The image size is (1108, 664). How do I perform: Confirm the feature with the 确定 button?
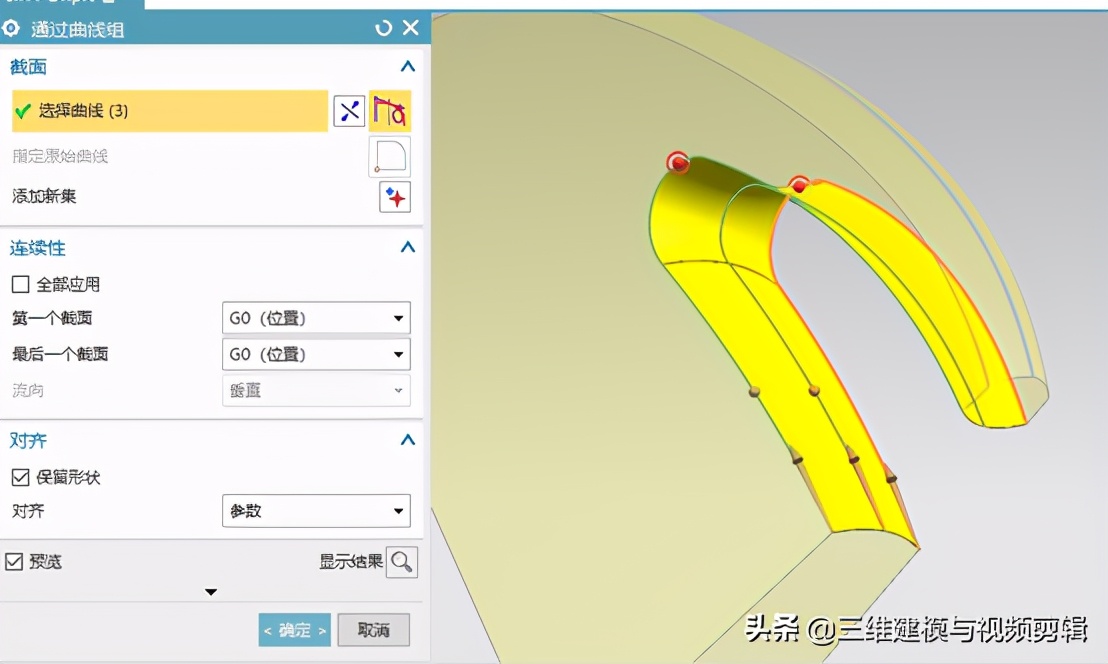pos(294,630)
